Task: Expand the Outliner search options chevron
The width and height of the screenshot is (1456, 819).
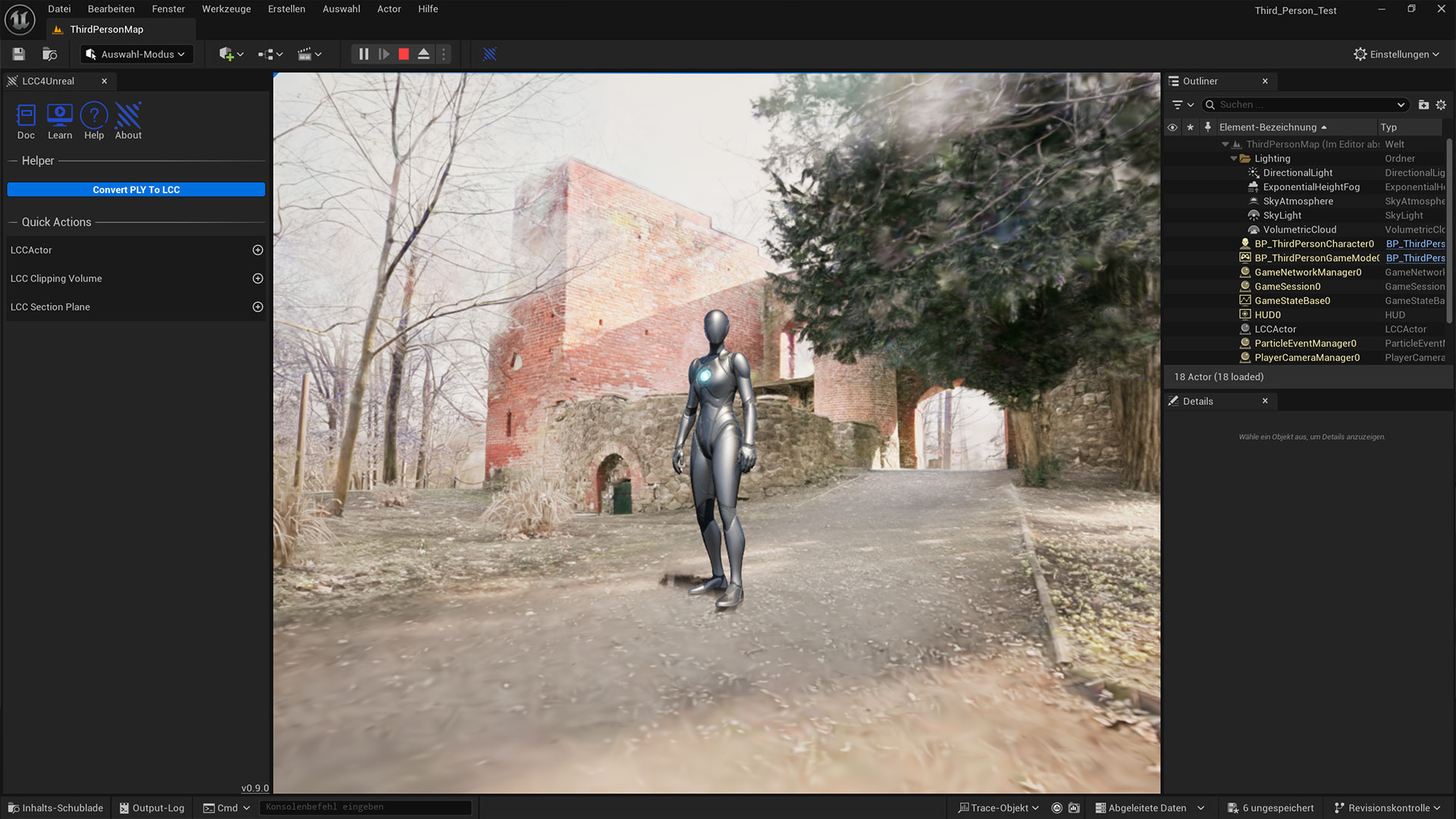Action: point(1401,105)
